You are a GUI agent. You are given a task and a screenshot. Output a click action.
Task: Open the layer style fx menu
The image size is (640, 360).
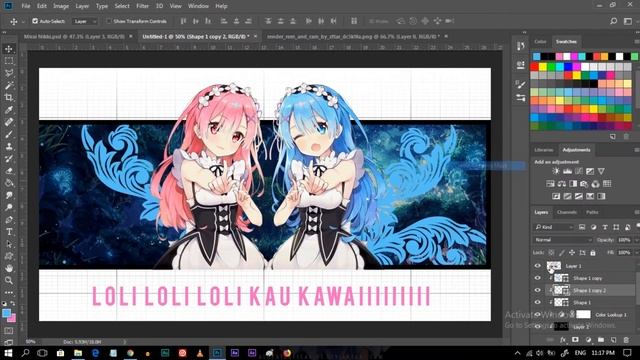563,340
